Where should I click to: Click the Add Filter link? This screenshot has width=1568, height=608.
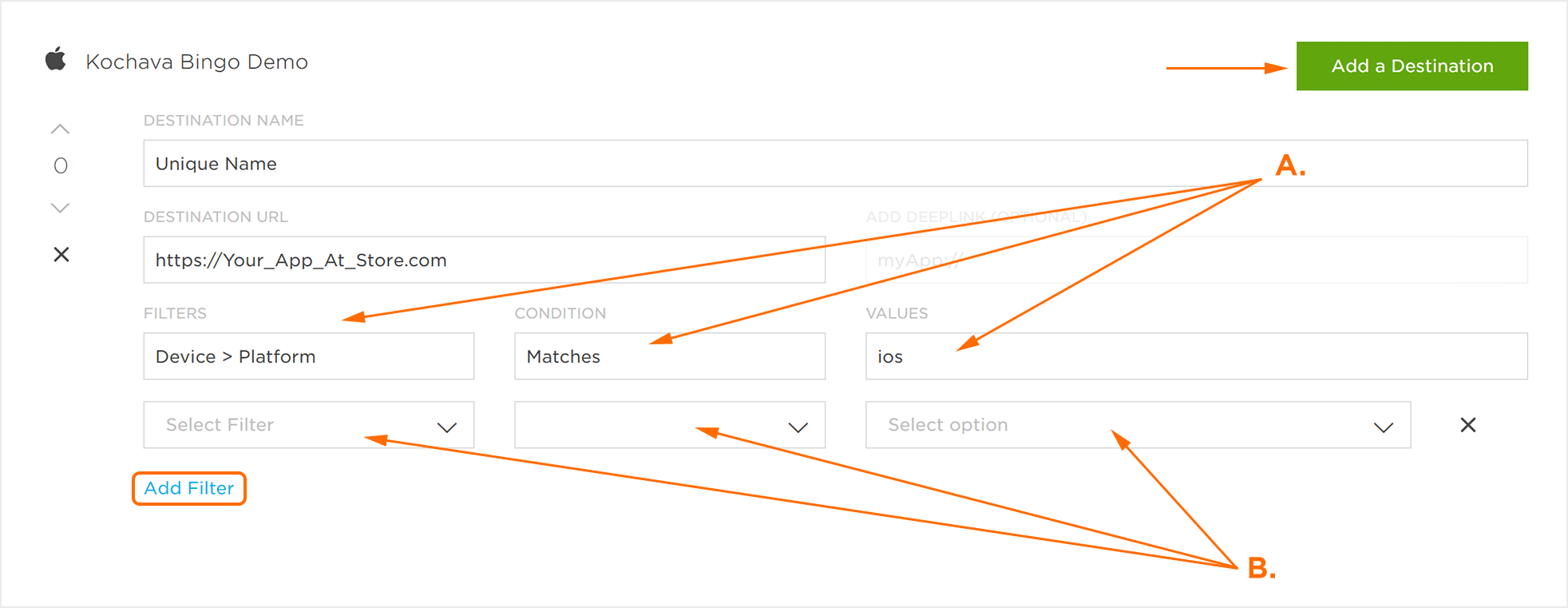189,488
